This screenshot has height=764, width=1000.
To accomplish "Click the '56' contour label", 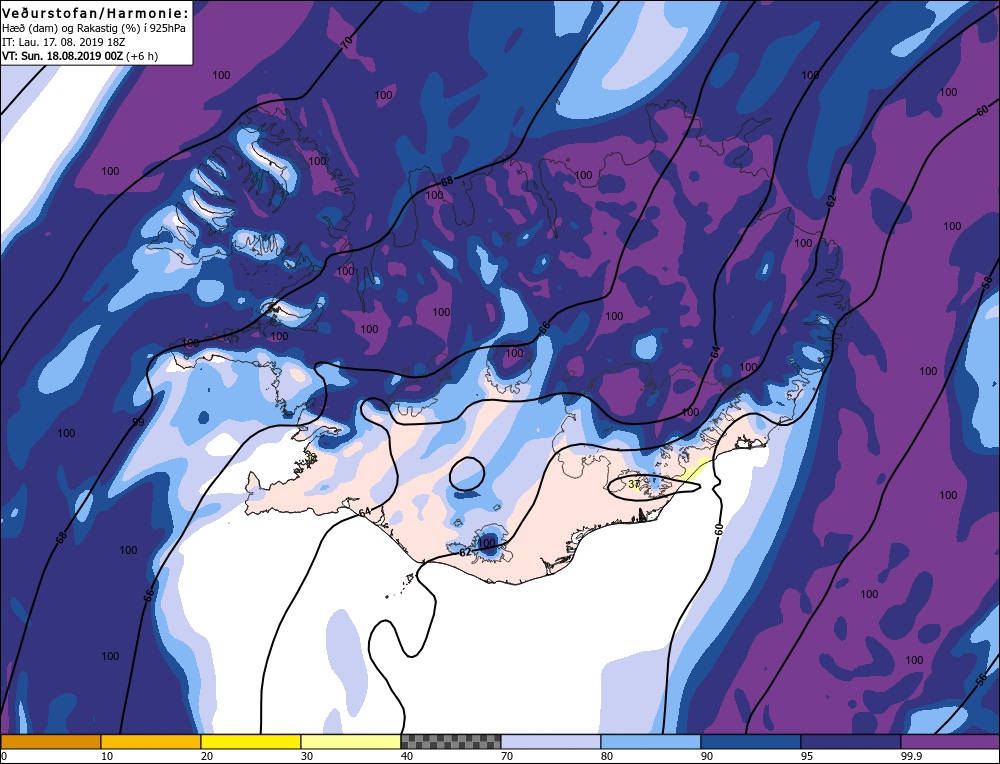I will click(x=982, y=680).
